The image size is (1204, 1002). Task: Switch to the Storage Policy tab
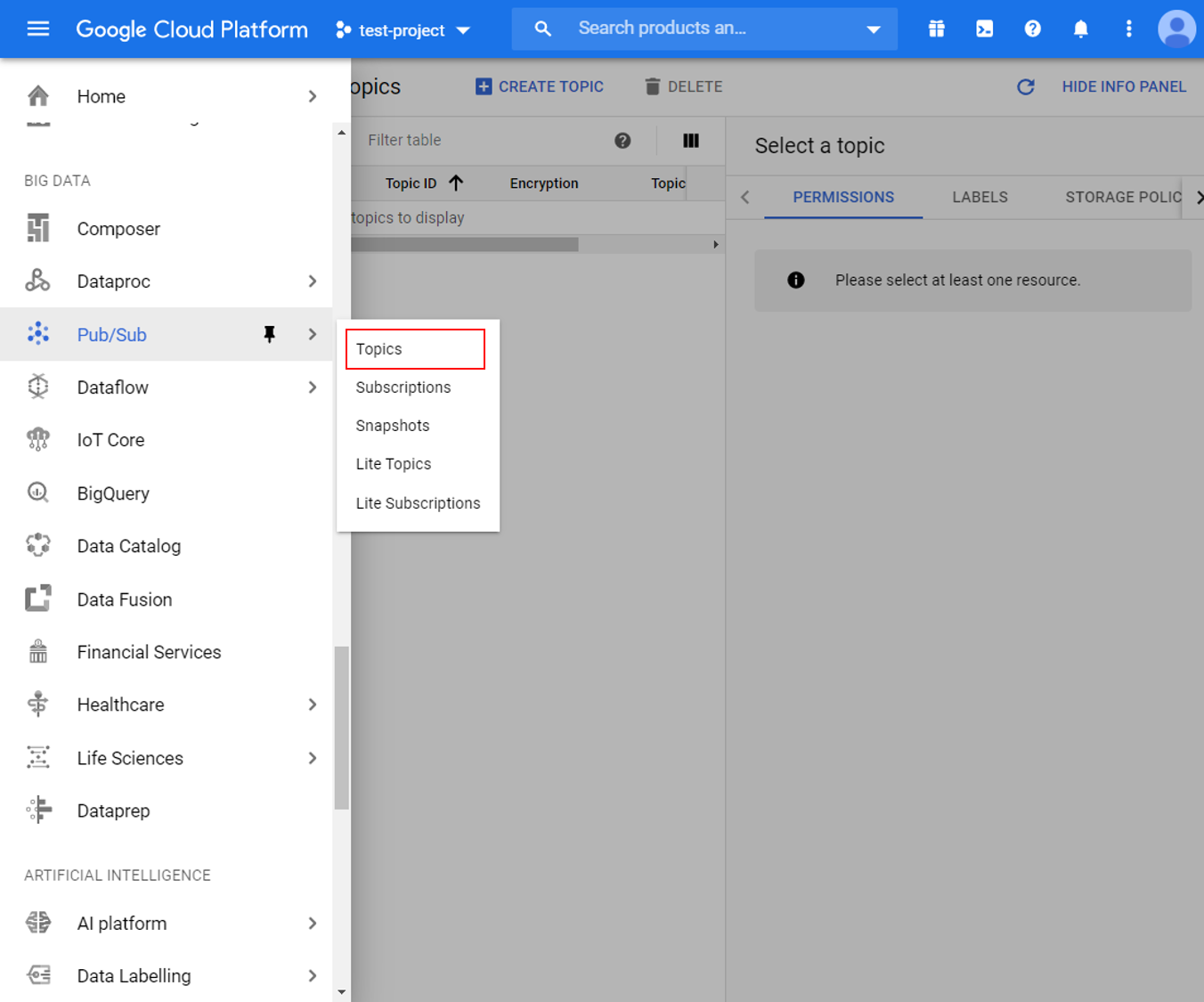click(1123, 197)
